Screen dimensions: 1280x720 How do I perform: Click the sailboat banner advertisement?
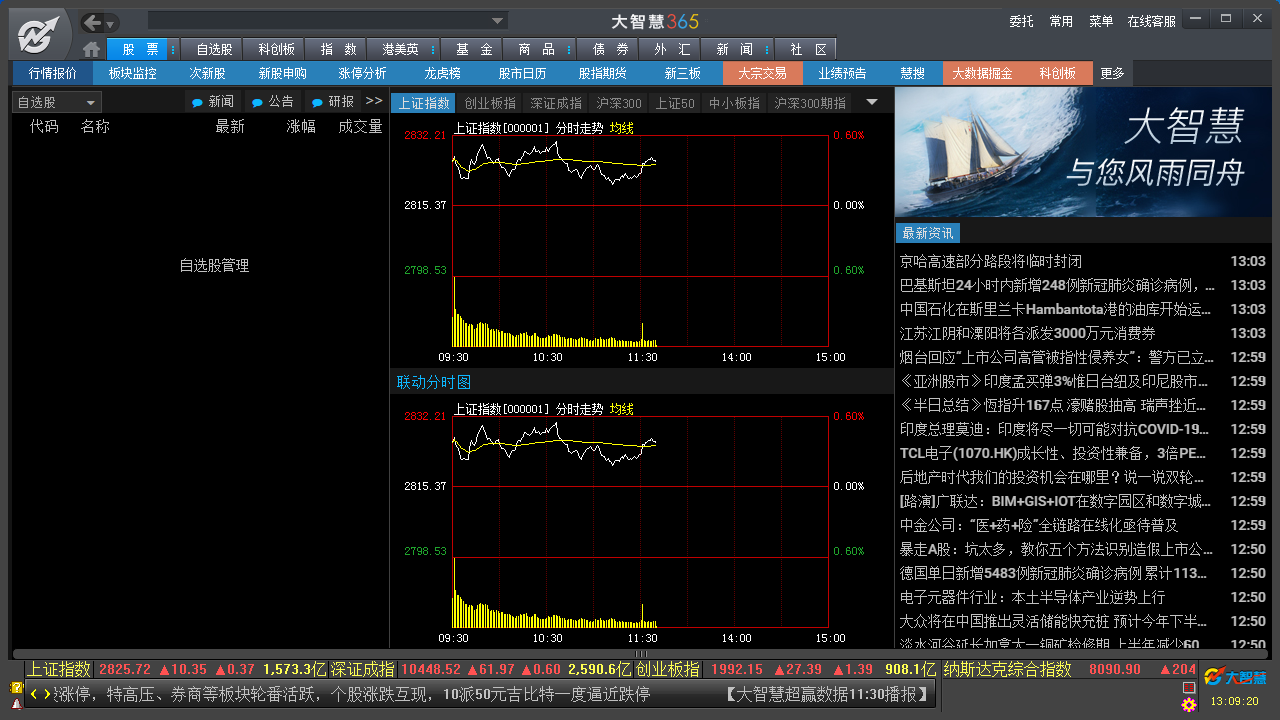tap(1085, 152)
